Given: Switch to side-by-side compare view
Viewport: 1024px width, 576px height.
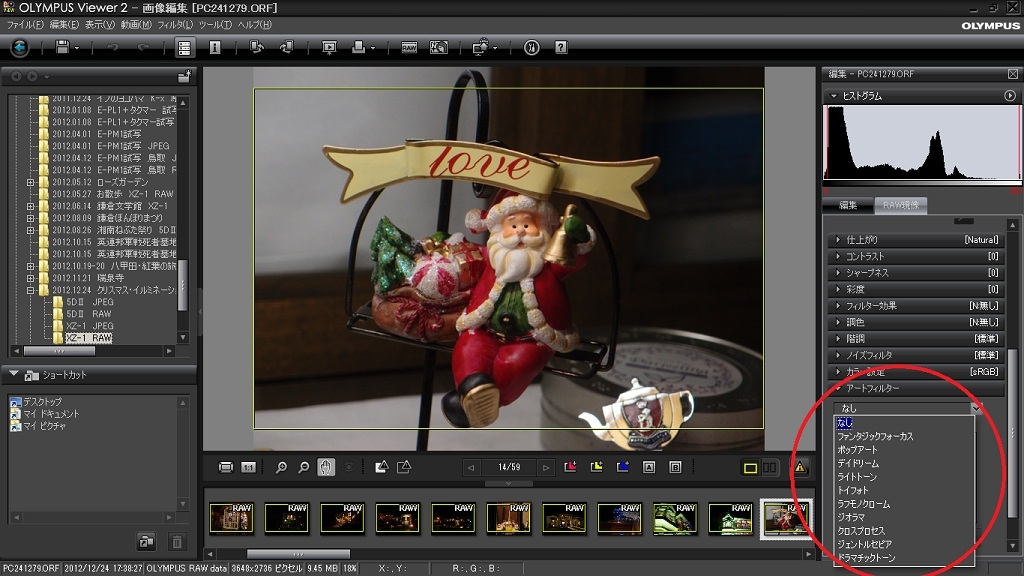Looking at the screenshot, I should [769, 467].
